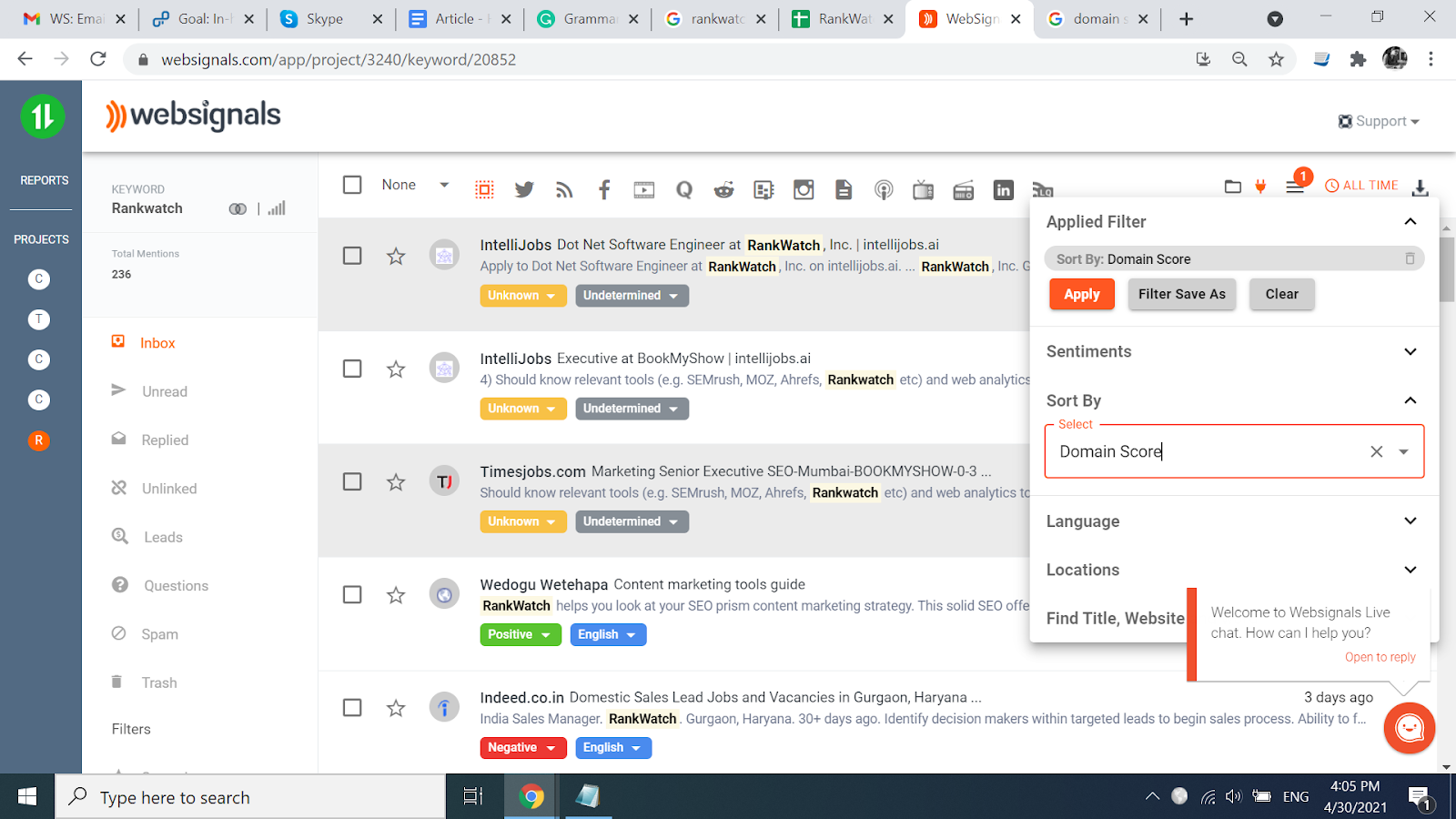Select the LinkedIn source filter icon
This screenshot has width=1456, height=819.
[x=1004, y=189]
